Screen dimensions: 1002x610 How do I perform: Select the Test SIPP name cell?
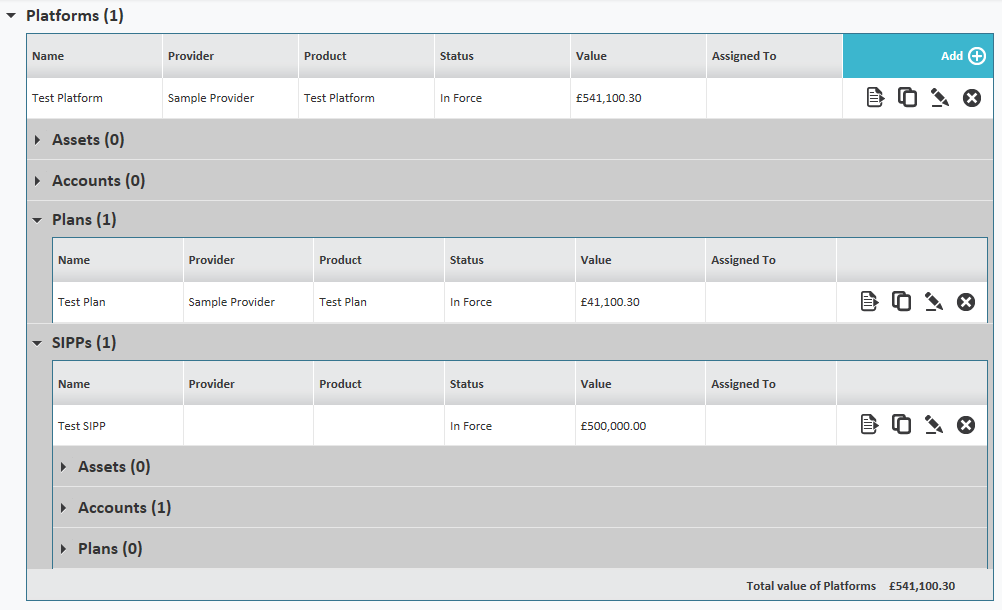pos(82,426)
